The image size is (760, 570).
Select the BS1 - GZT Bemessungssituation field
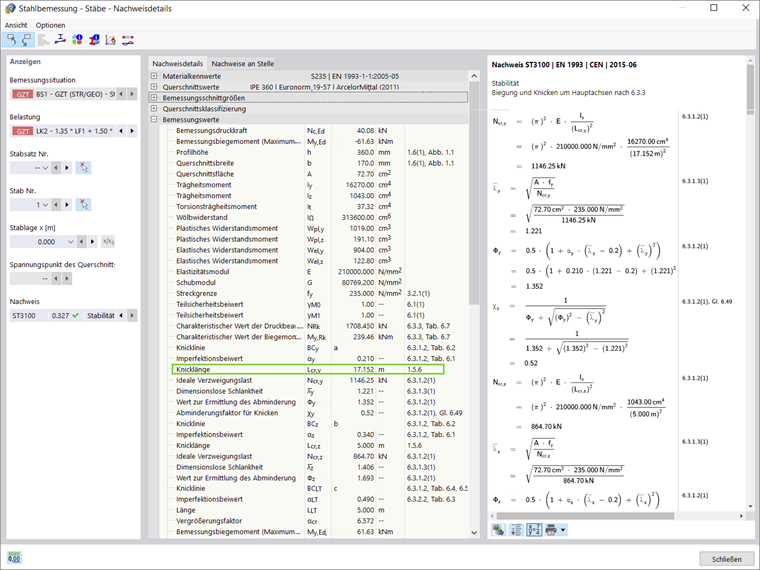point(63,94)
